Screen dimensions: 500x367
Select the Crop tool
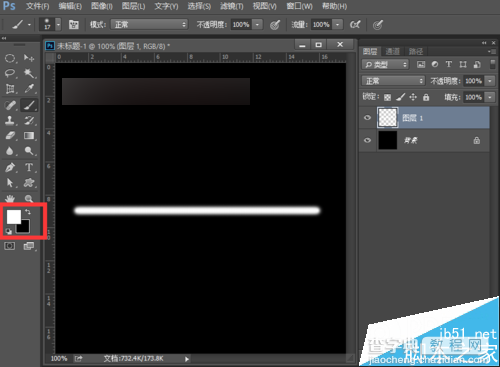pyautogui.click(x=10, y=89)
